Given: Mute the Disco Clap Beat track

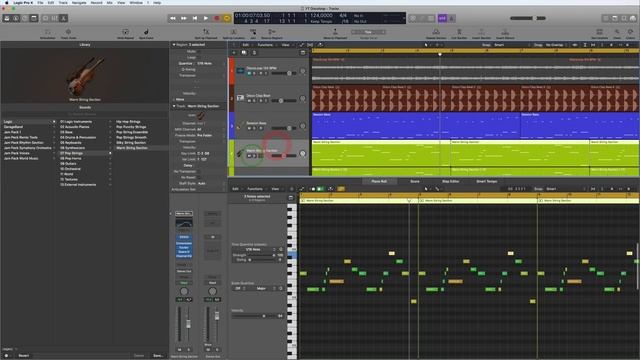Looking at the screenshot, I should 249,100.
